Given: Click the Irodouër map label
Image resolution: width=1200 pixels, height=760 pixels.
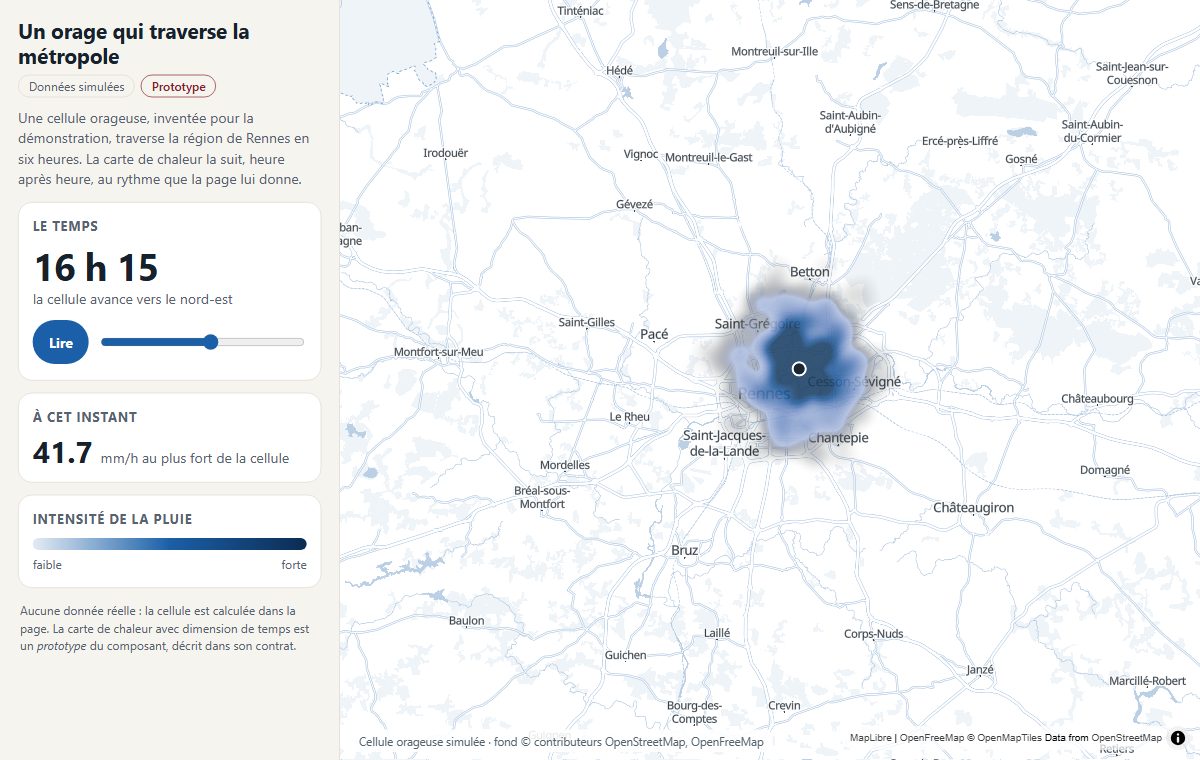Looking at the screenshot, I should pyautogui.click(x=446, y=153).
